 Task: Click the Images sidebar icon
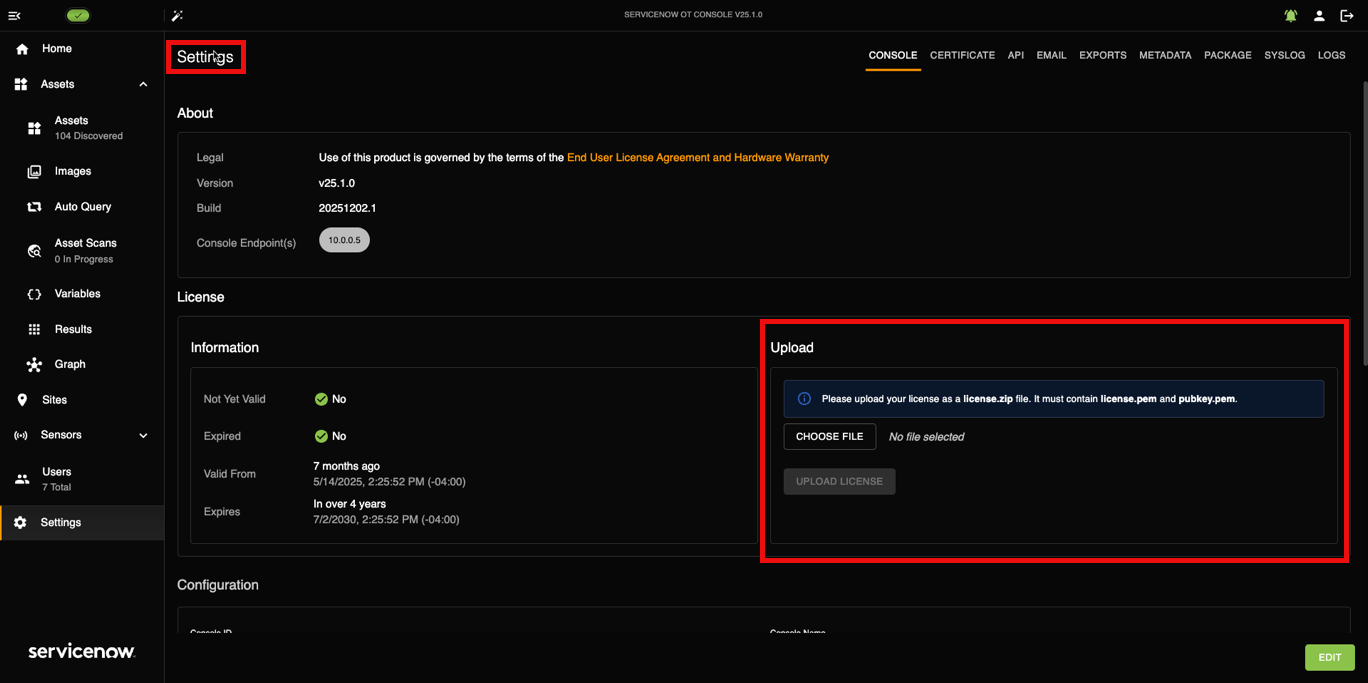click(x=34, y=172)
